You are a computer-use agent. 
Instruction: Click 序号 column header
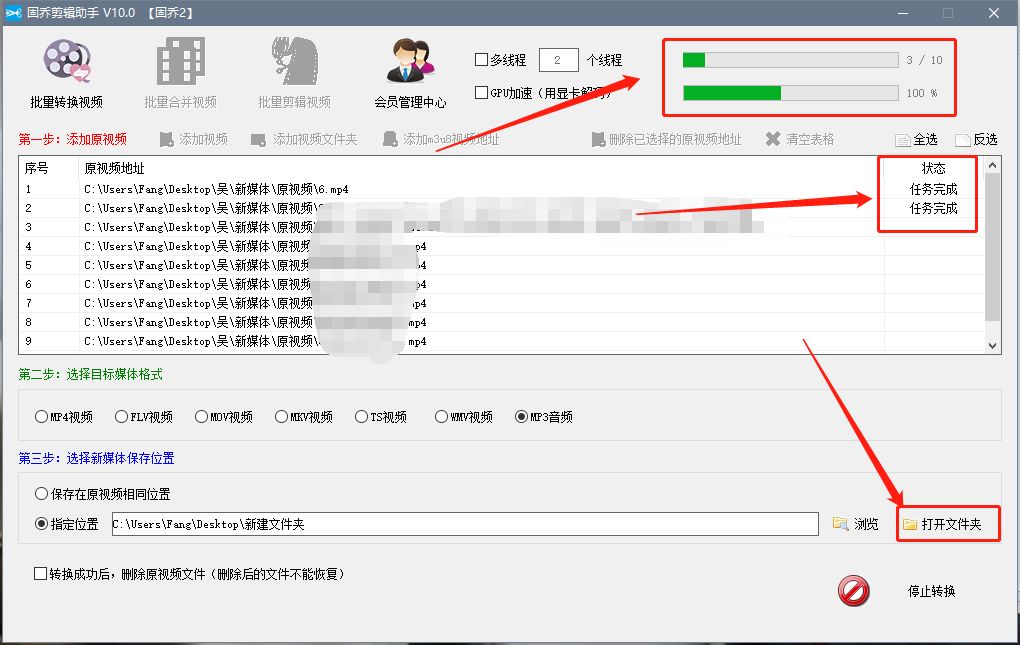(x=36, y=168)
